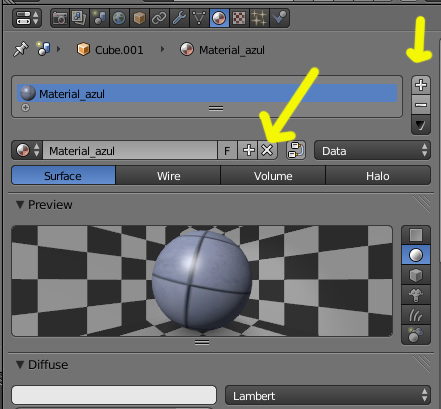
Task: Open the Modifiers wrench tab
Action: coord(179,18)
